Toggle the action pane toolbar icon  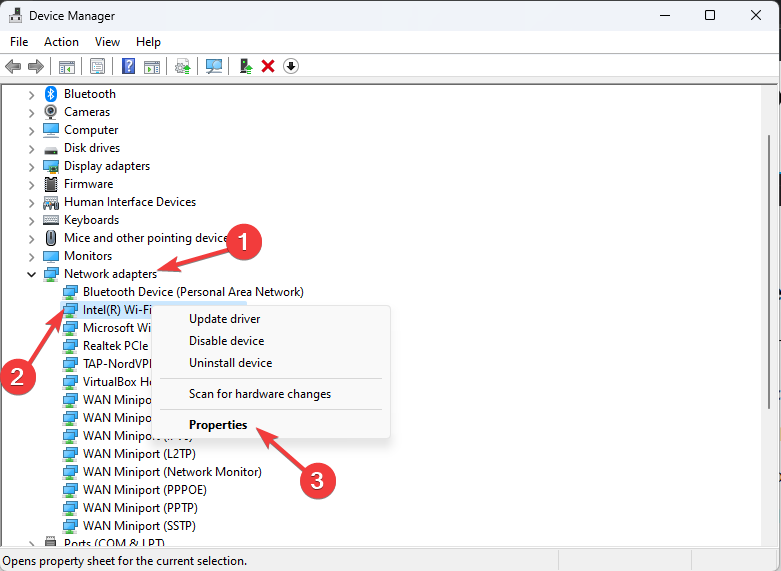[x=152, y=66]
